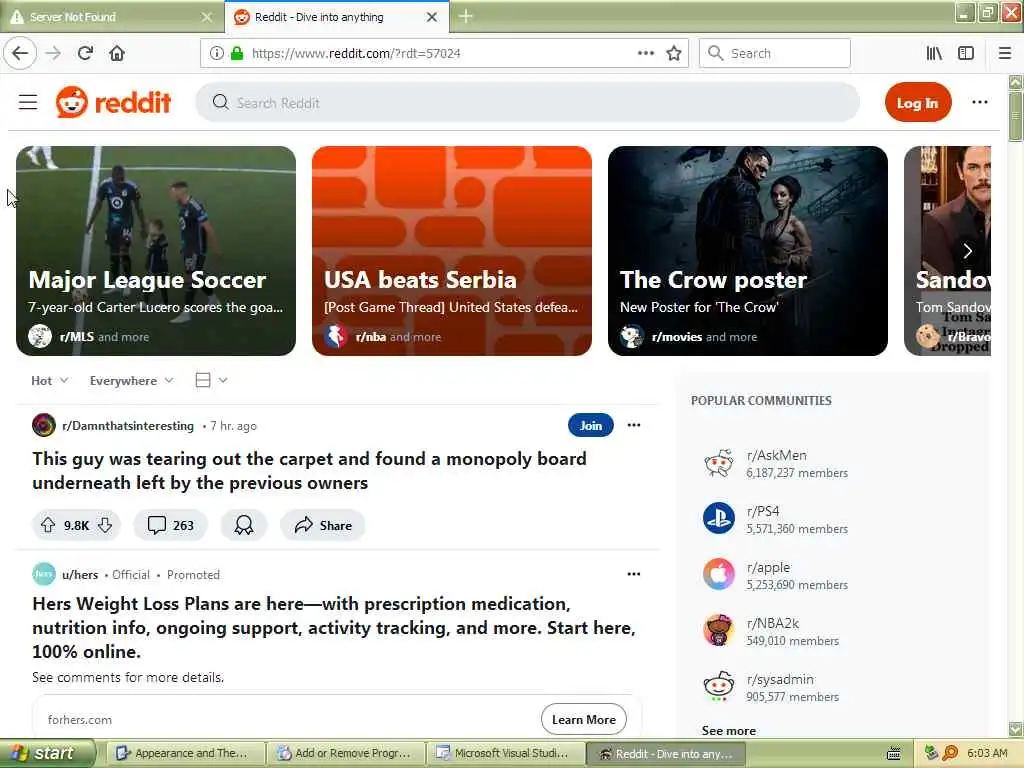Screen dimensions: 1024x768
Task: Open a new browser tab
Action: [466, 16]
